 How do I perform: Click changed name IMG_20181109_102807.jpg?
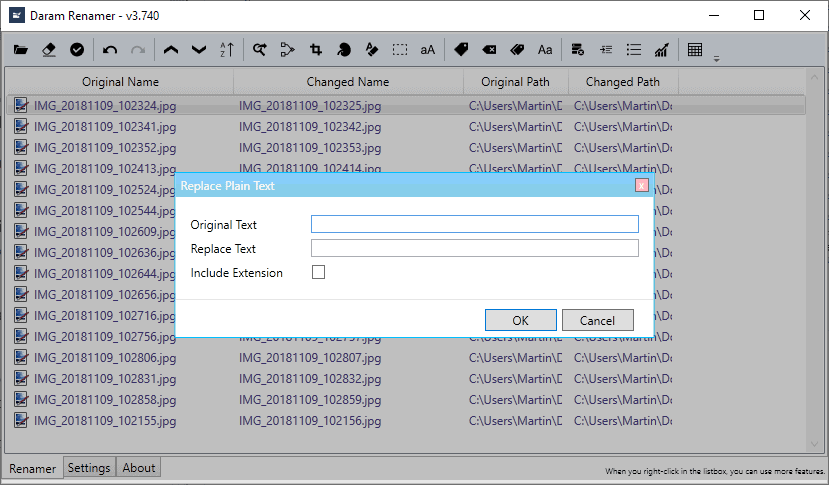click(x=310, y=358)
